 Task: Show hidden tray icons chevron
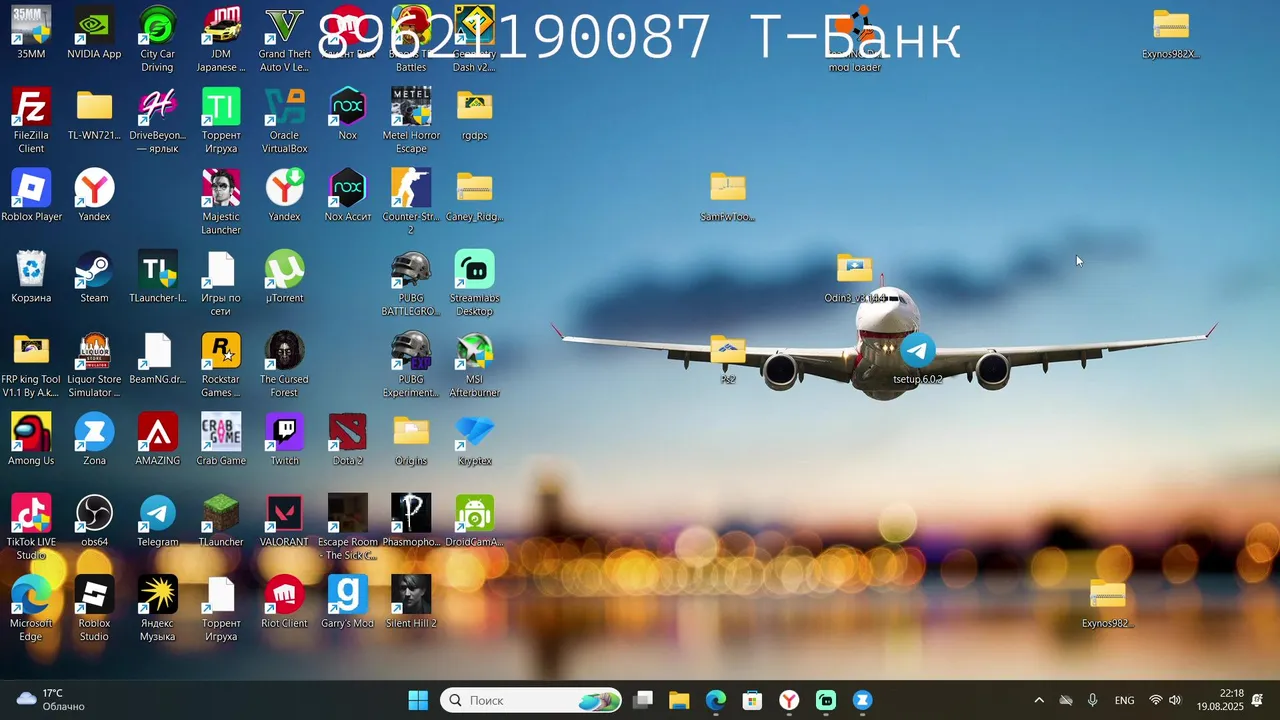[x=1039, y=701]
